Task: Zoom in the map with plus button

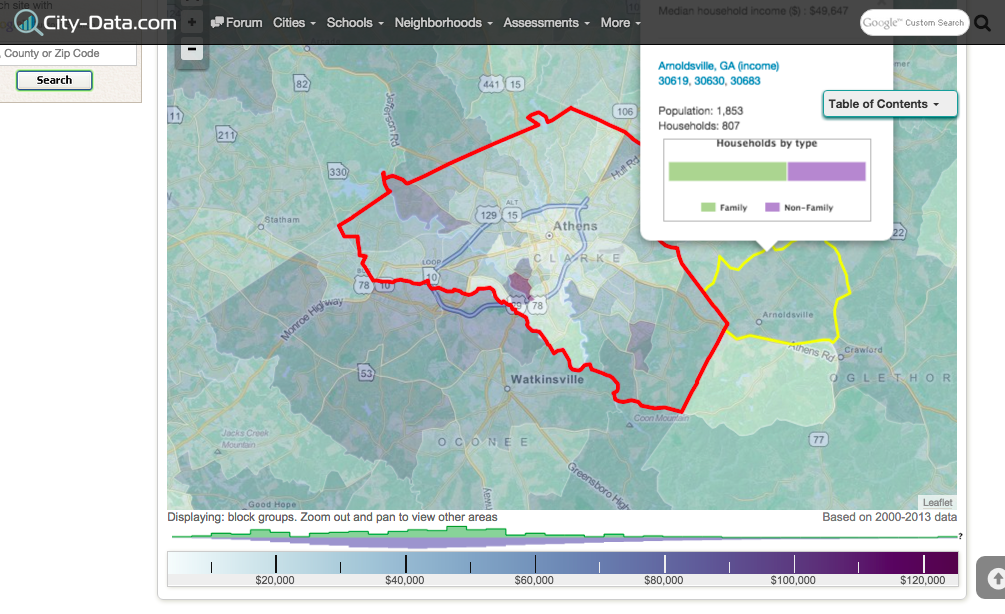Action: point(192,22)
